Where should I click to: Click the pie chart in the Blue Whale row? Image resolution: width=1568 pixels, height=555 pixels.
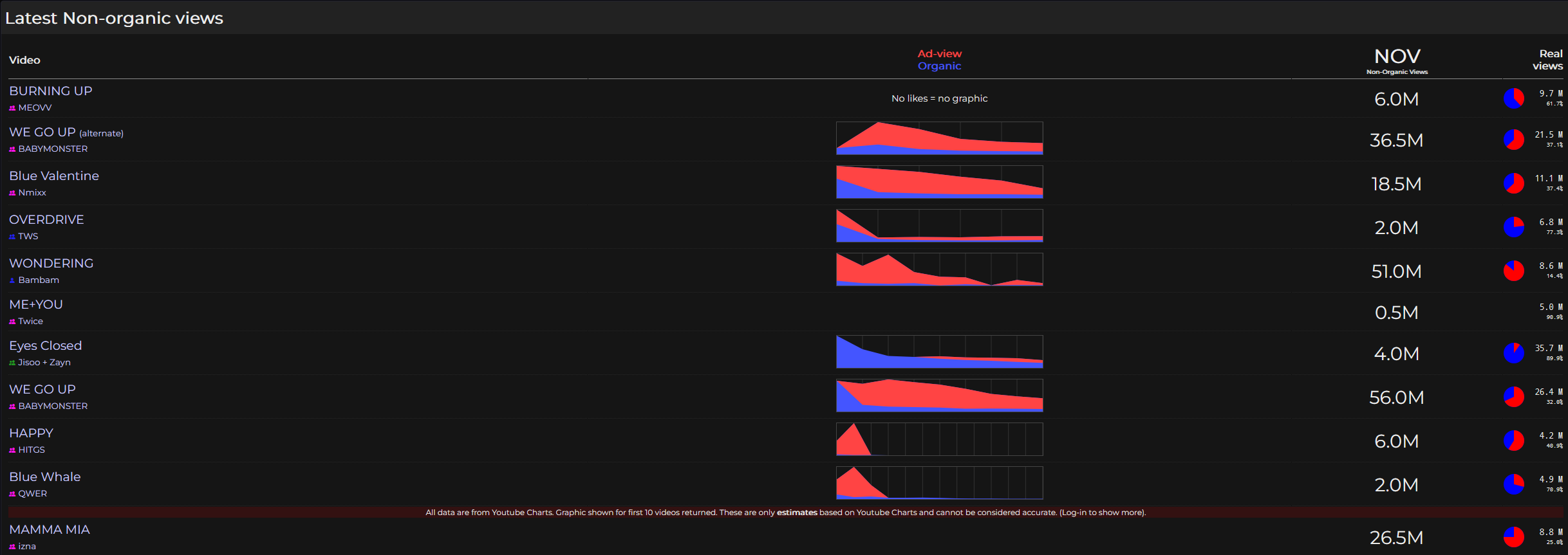(1514, 484)
